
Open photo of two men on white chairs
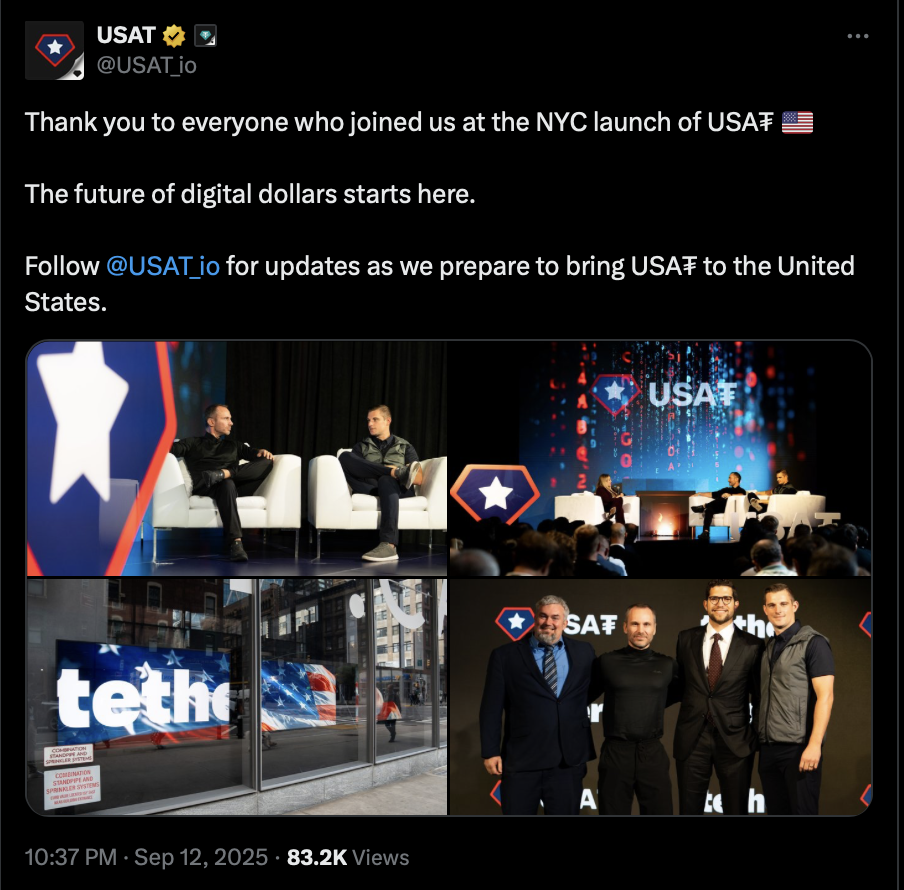point(236,458)
